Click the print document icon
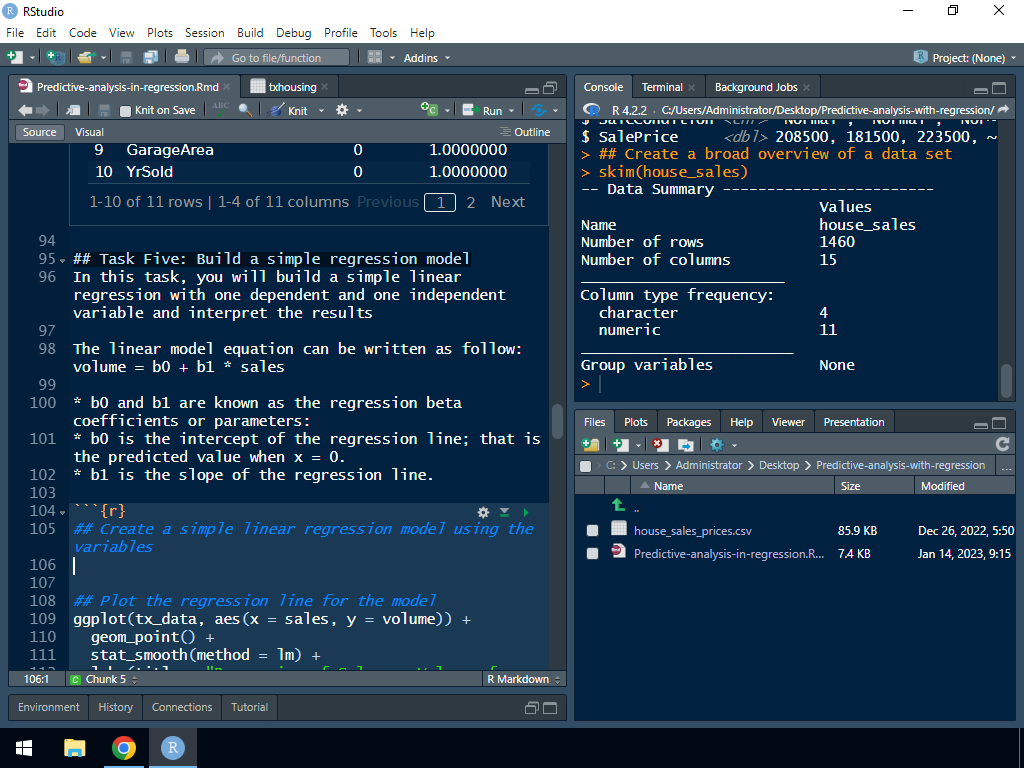The height and width of the screenshot is (768, 1024). [x=182, y=58]
